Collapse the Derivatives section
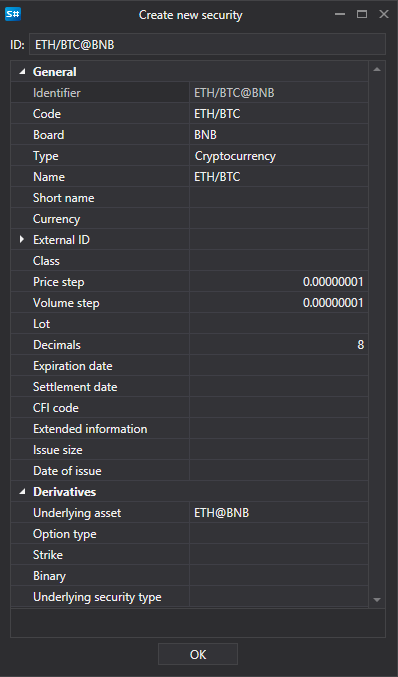This screenshot has width=398, height=677. [22, 492]
